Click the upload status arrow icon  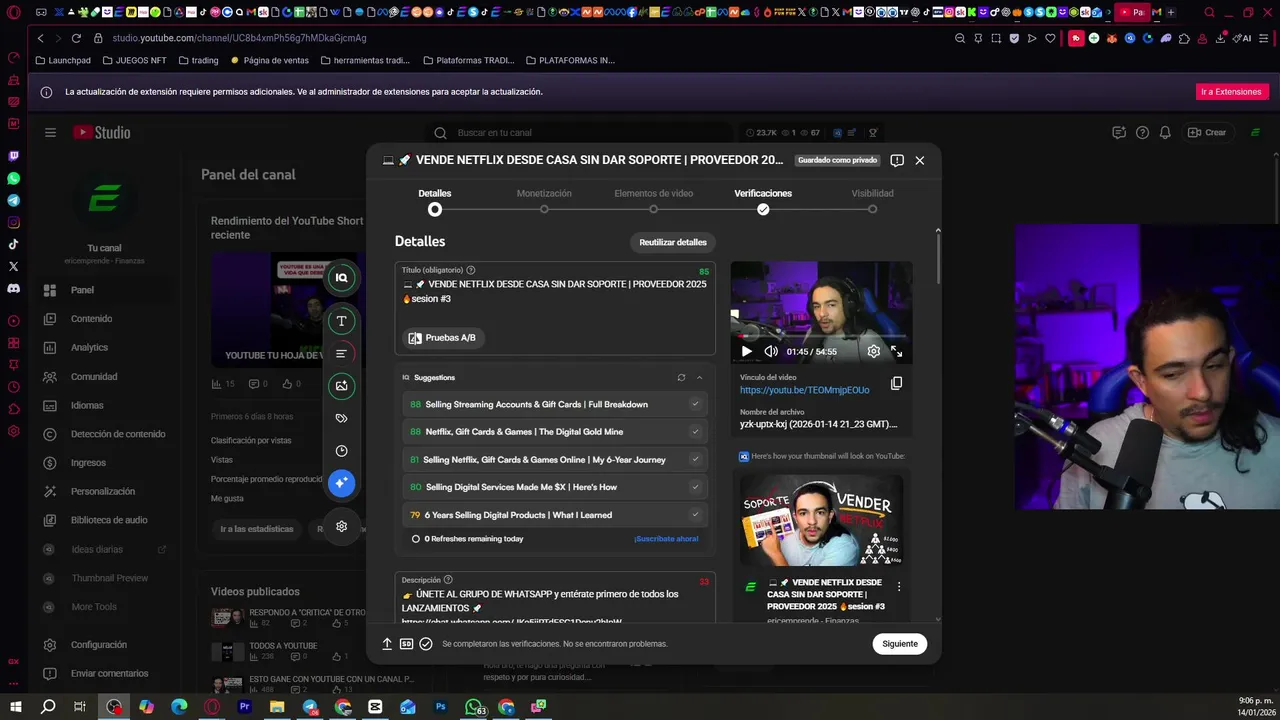(387, 644)
